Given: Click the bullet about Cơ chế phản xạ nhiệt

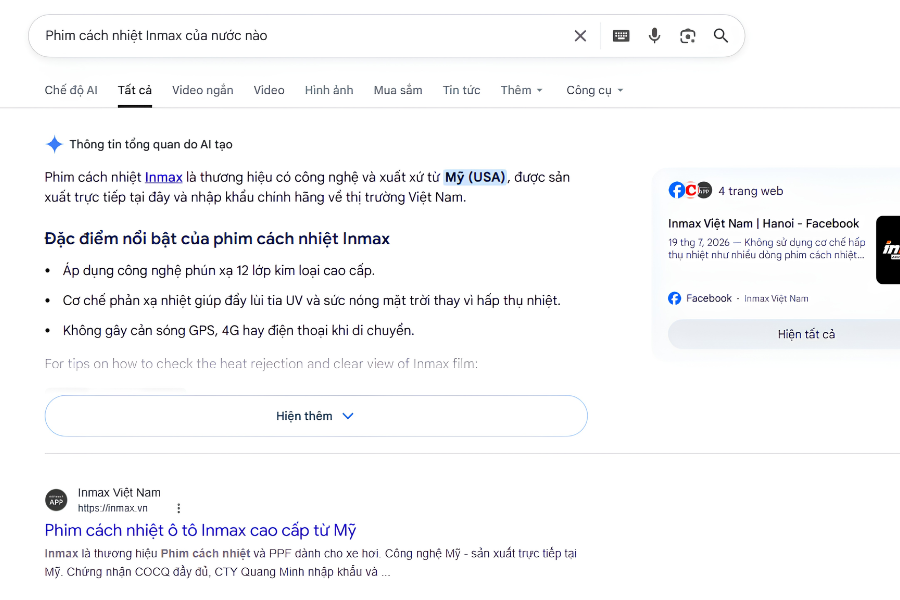Looking at the screenshot, I should [x=312, y=300].
